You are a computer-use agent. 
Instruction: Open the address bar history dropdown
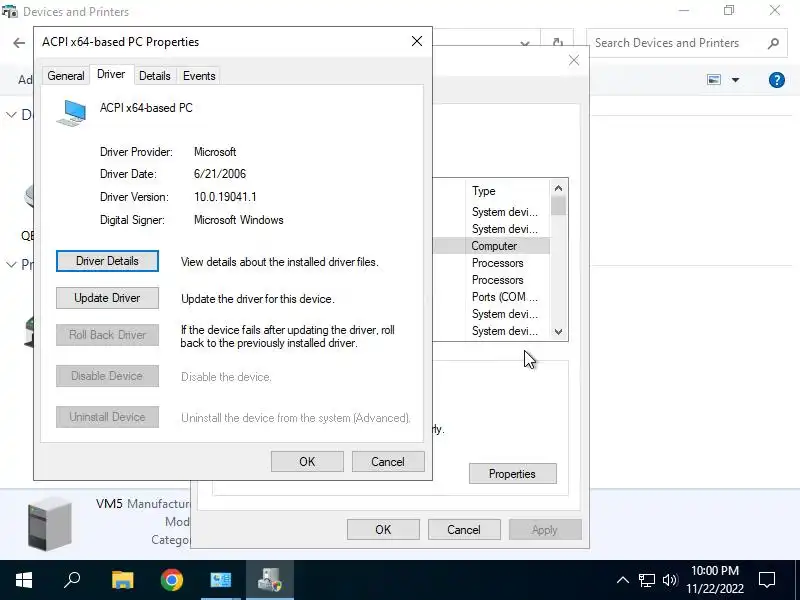tap(525, 43)
